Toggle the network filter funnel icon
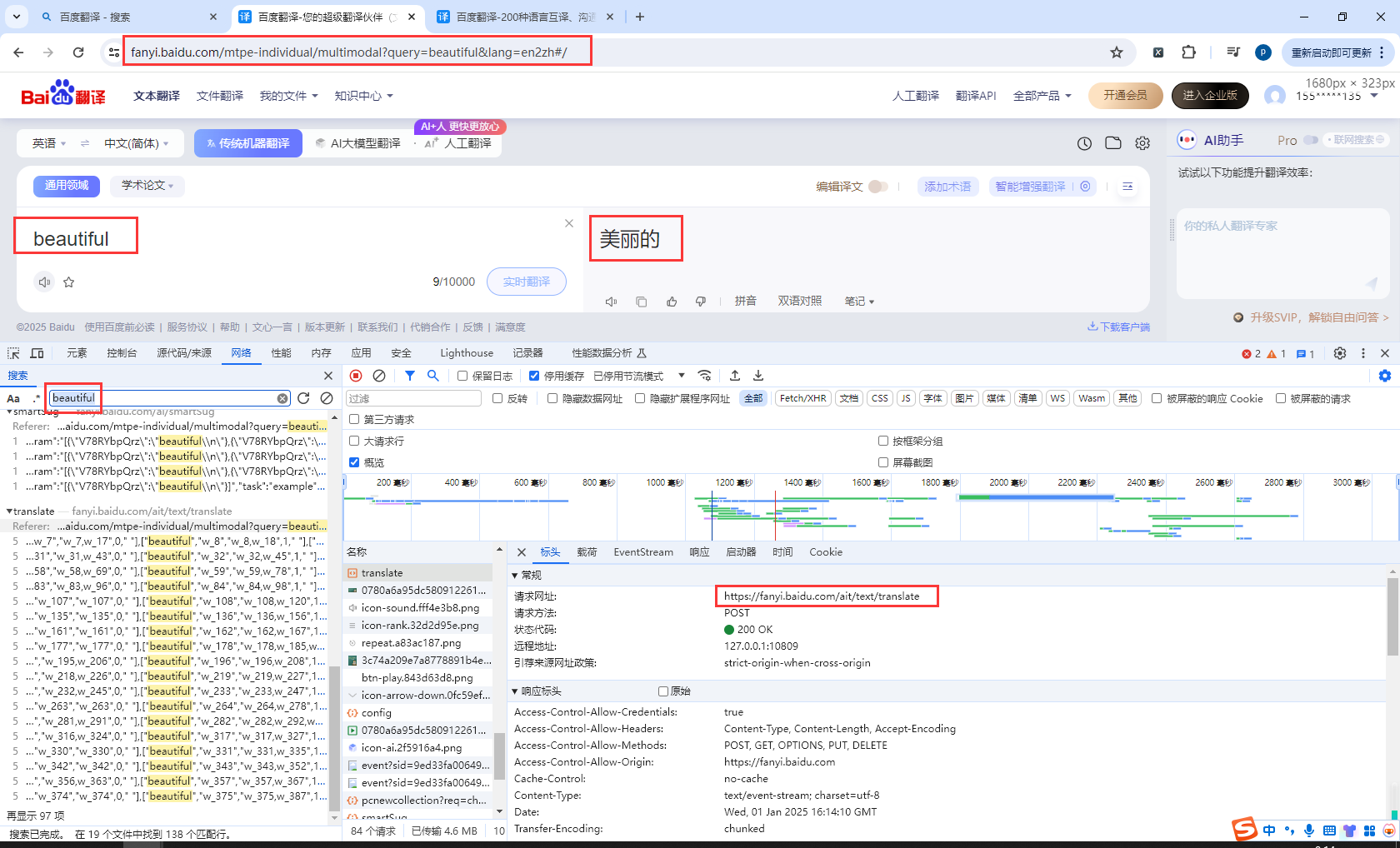1400x848 pixels. [410, 376]
